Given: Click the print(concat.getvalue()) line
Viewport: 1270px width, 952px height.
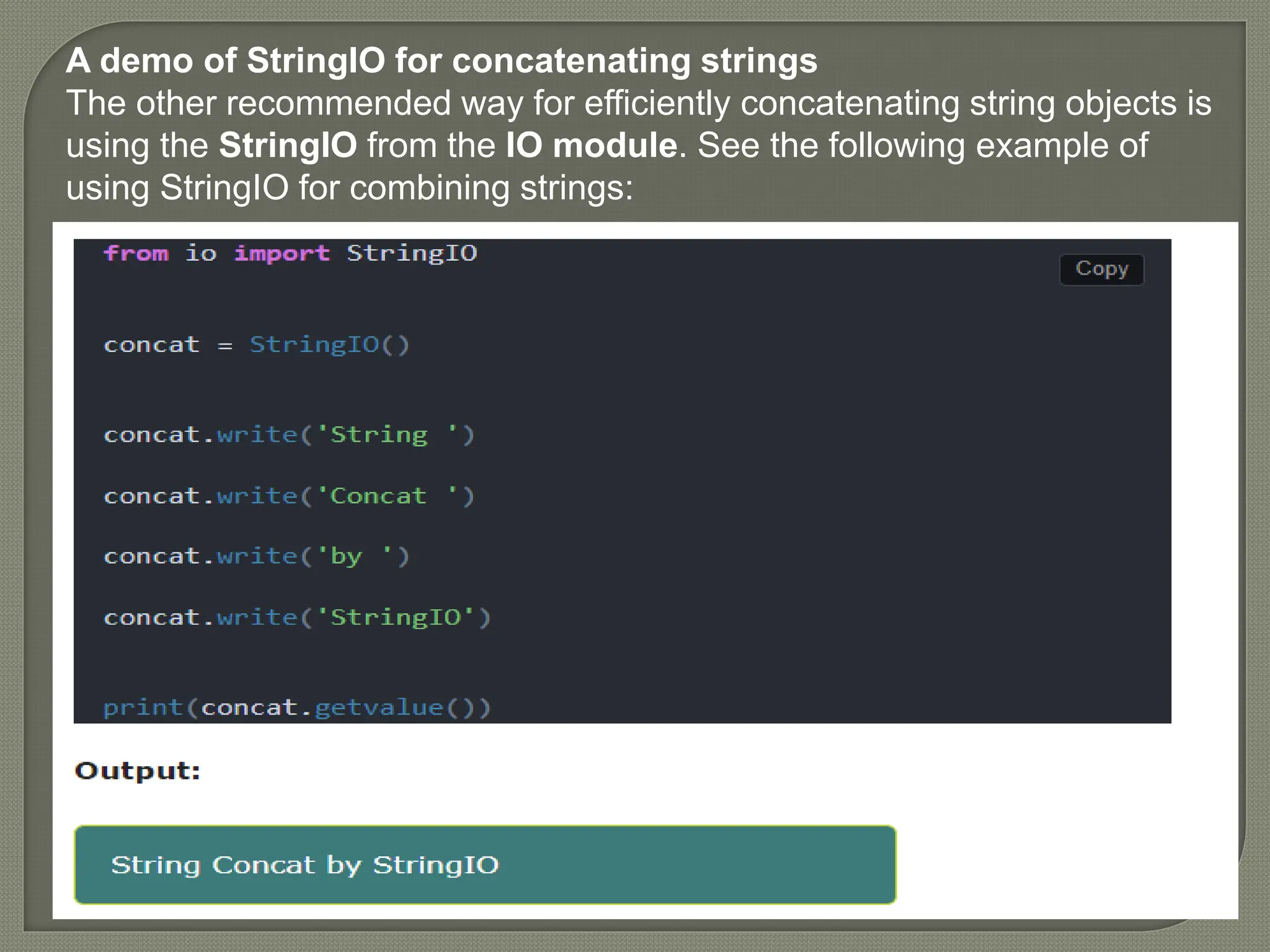Looking at the screenshot, I should coord(297,707).
